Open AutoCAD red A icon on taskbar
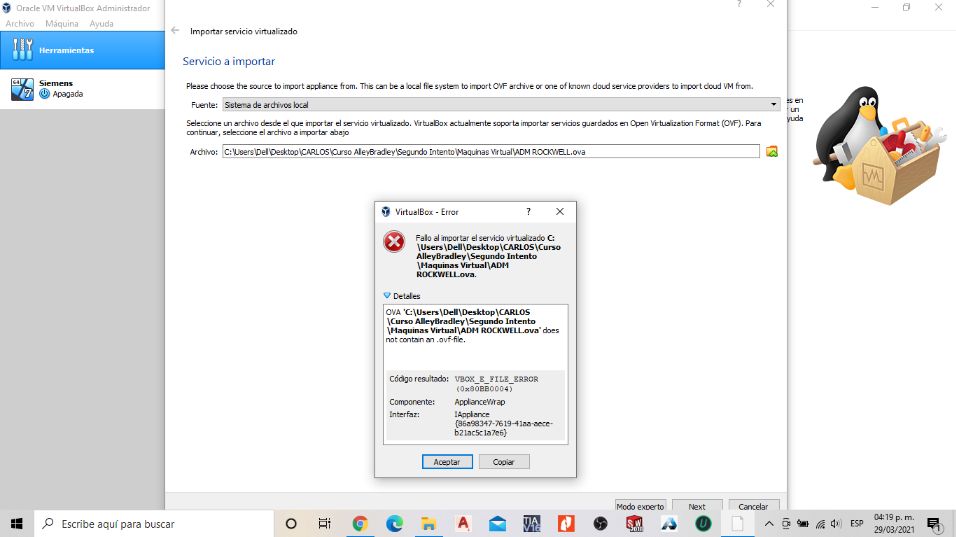 pyautogui.click(x=463, y=524)
